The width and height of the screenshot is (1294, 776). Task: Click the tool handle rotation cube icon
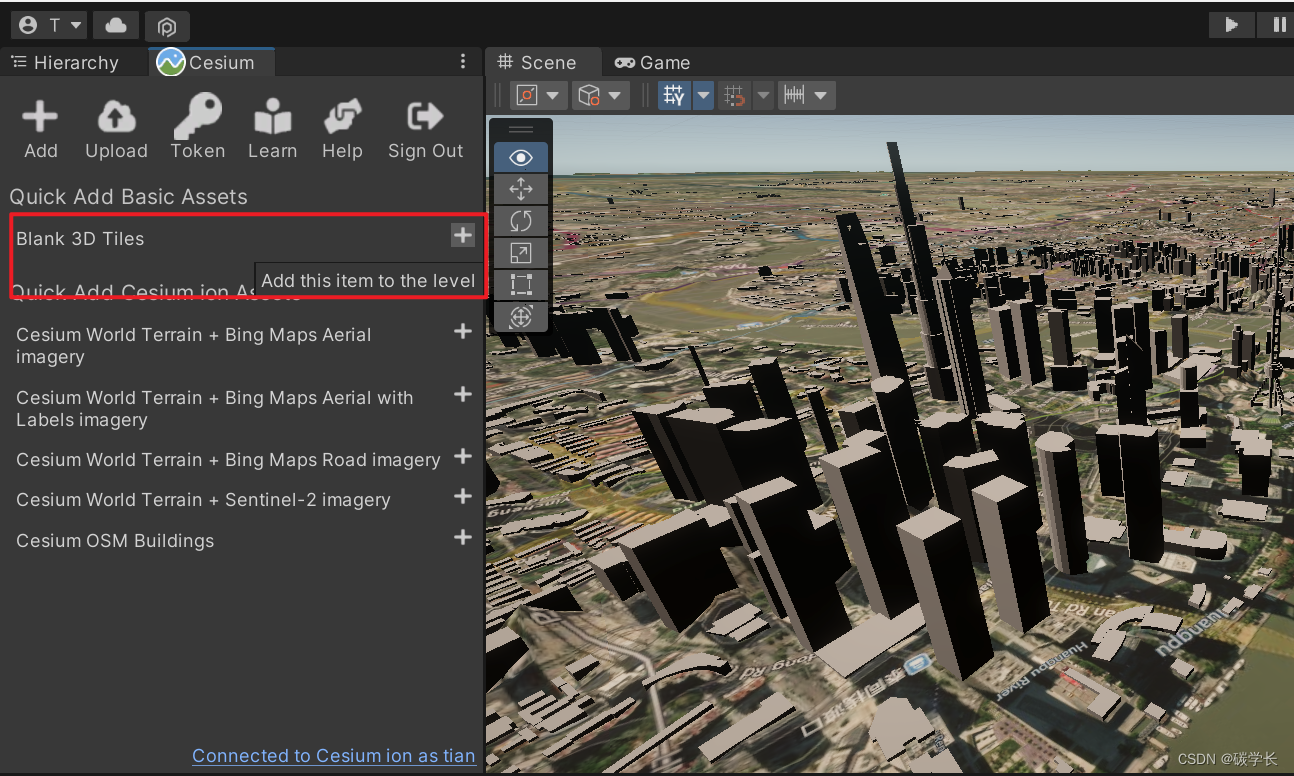(589, 96)
